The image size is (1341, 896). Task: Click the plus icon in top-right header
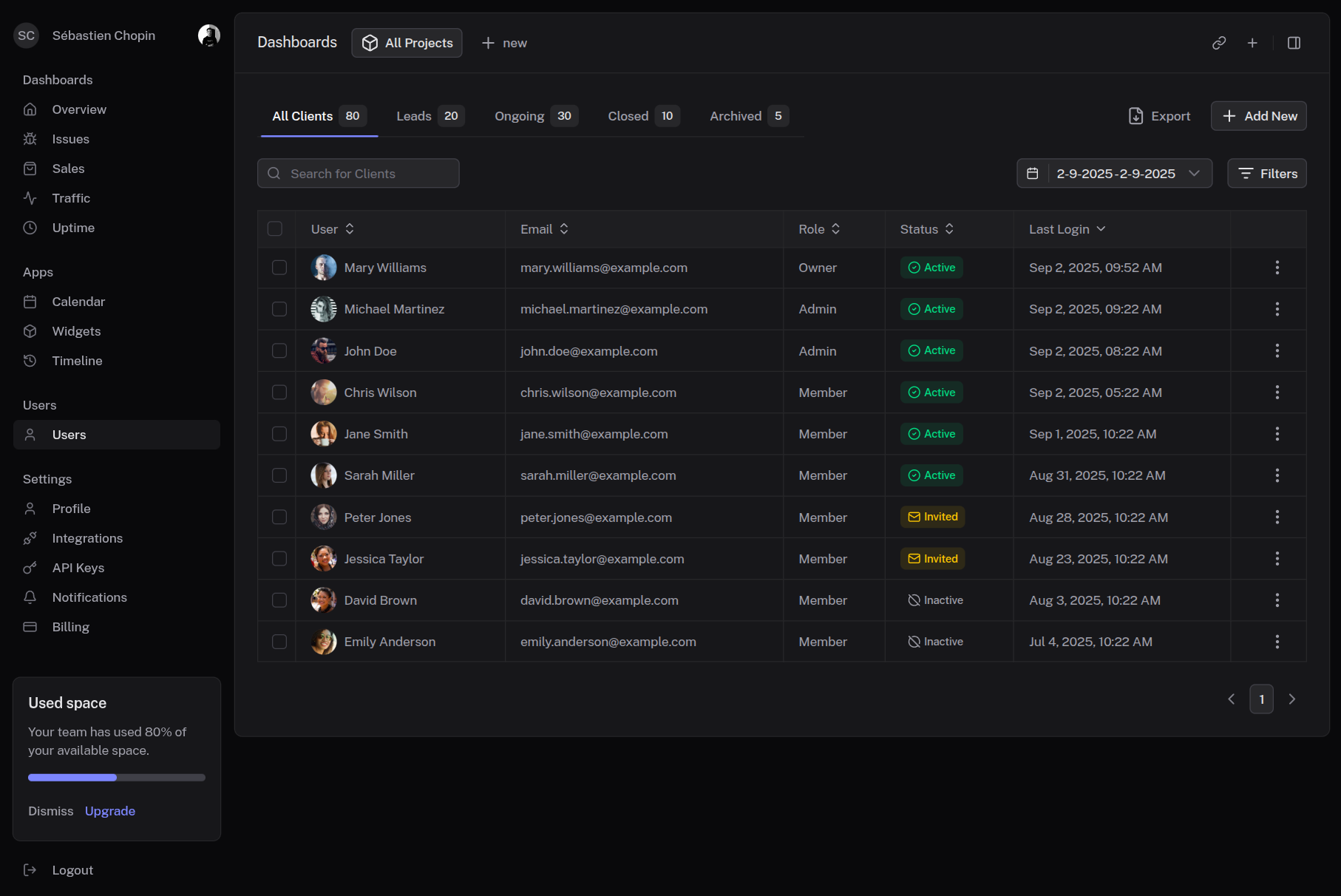click(x=1252, y=43)
